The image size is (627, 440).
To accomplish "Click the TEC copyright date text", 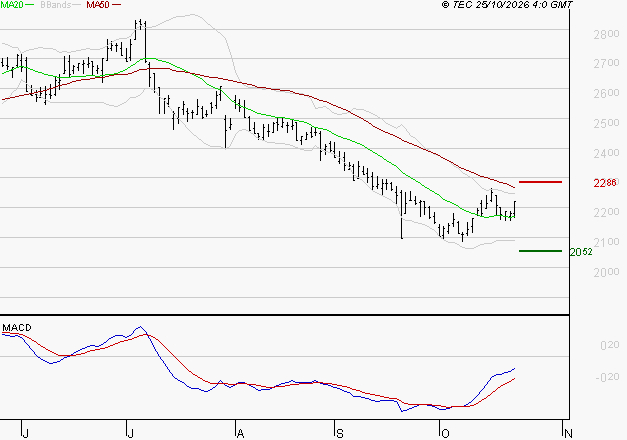I will (507, 5).
